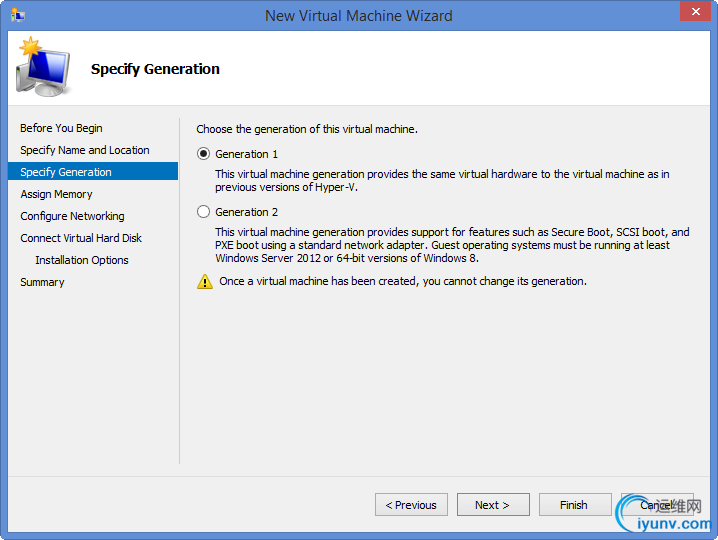Screen dimensions: 718x540
Task: Cancel the wizard
Action: pos(657,505)
